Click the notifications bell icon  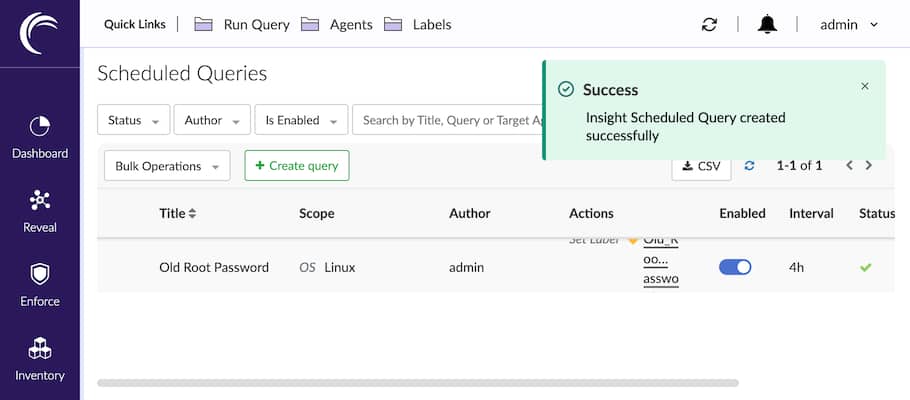767,25
